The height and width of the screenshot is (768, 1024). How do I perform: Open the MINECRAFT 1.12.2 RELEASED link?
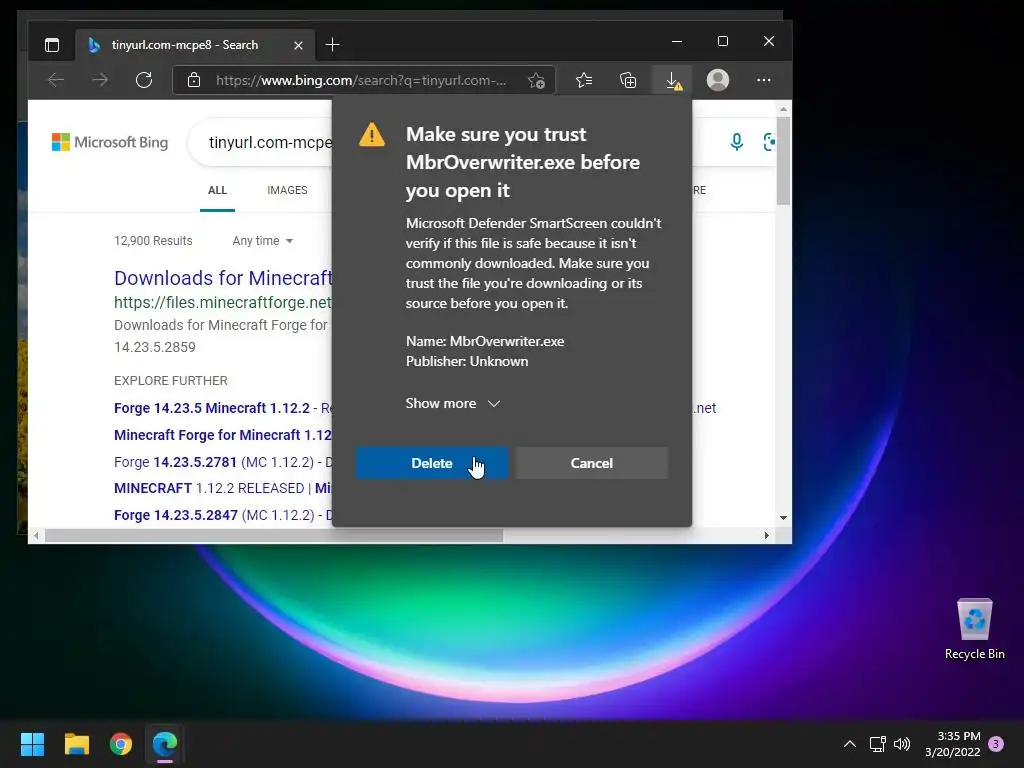(209, 488)
